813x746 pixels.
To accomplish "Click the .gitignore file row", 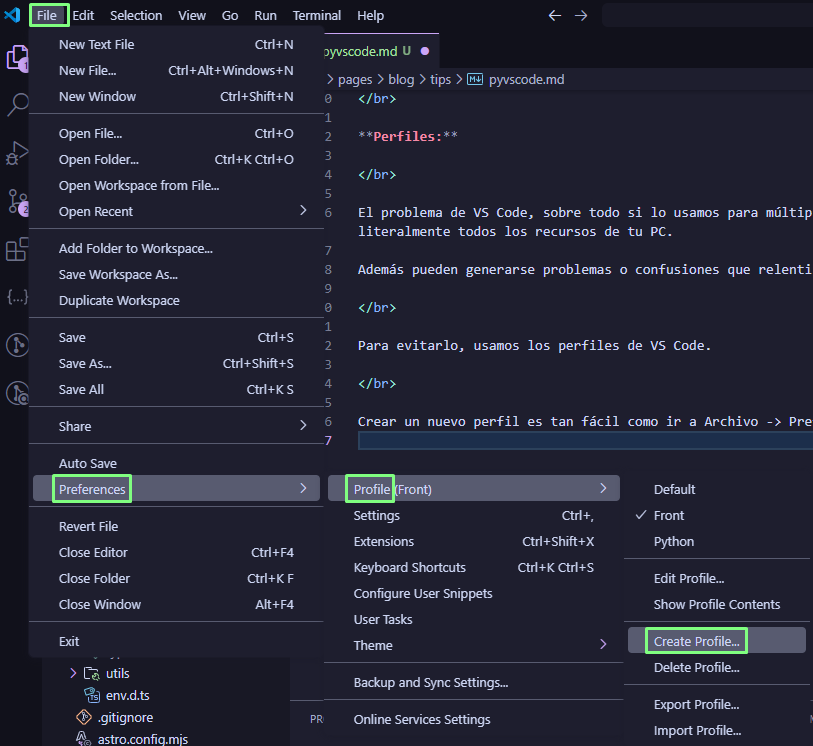I will coord(166,717).
